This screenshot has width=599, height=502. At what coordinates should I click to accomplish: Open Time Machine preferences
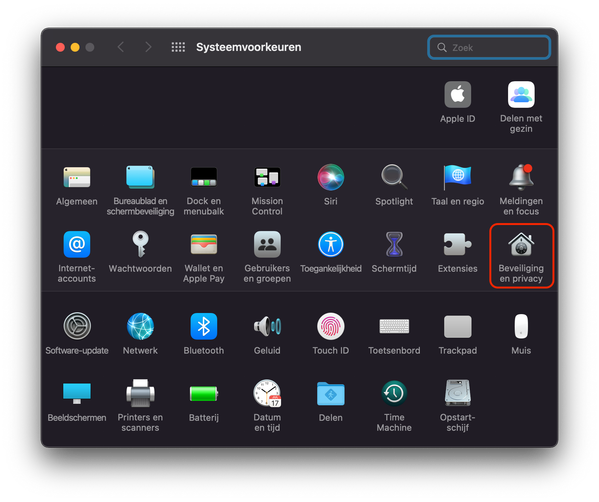pyautogui.click(x=394, y=393)
